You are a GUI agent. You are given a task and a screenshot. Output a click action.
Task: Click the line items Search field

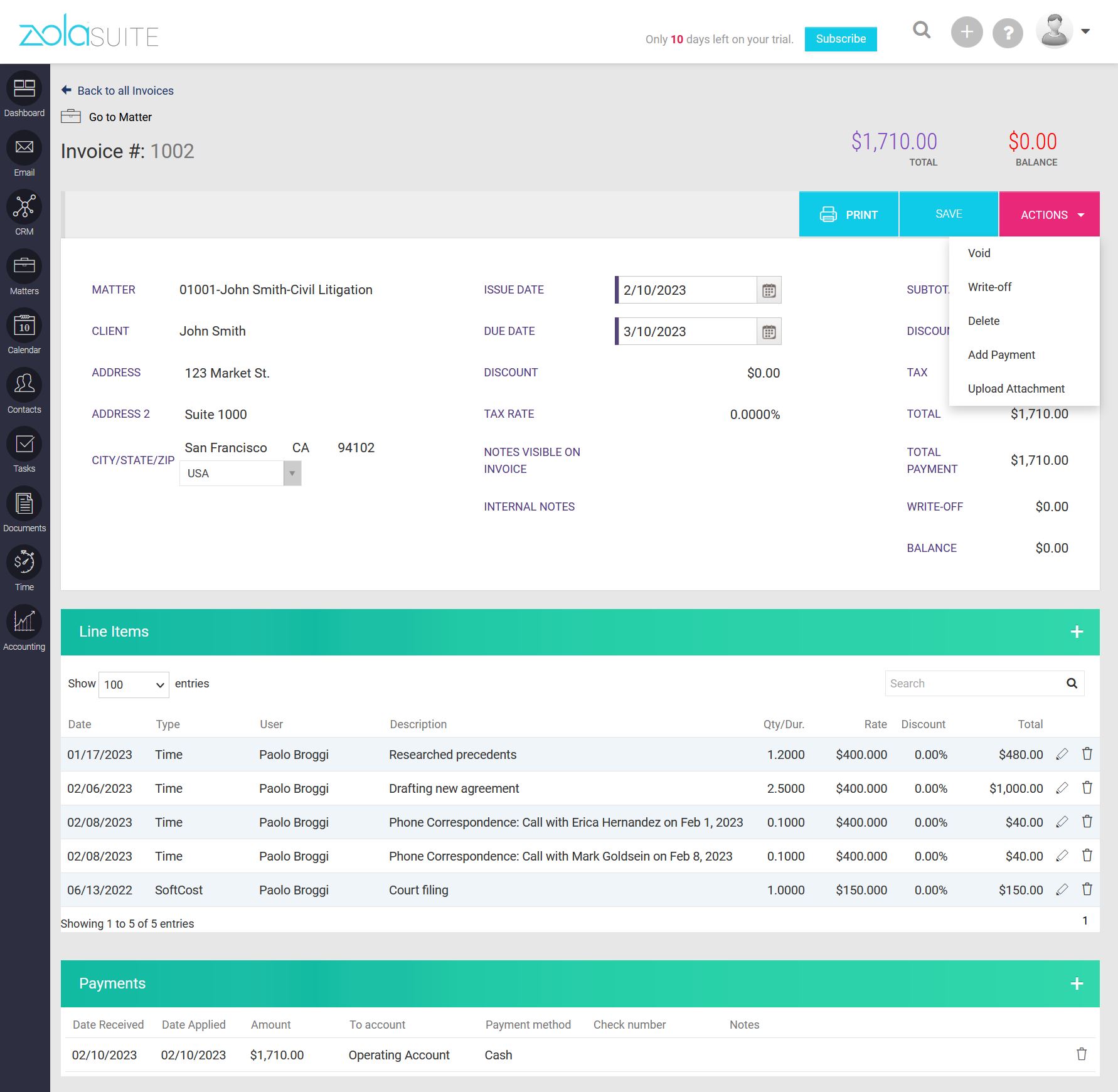coord(974,684)
